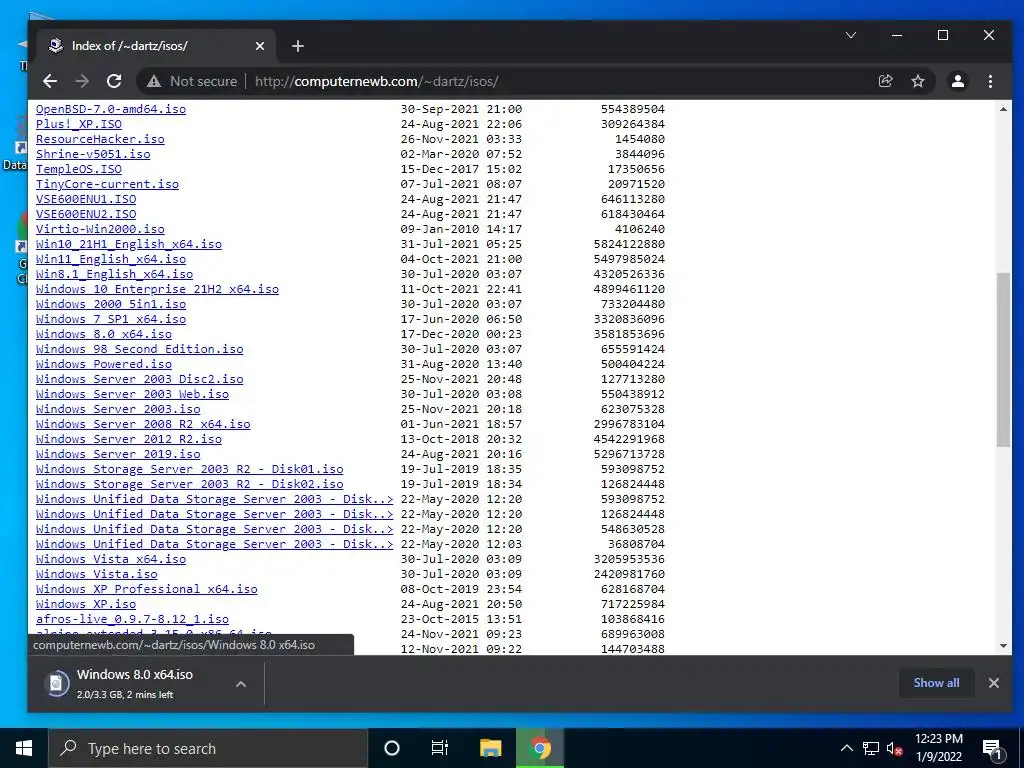Open the Plus!_XP.ISO link
The height and width of the screenshot is (768, 1024).
click(x=78, y=124)
